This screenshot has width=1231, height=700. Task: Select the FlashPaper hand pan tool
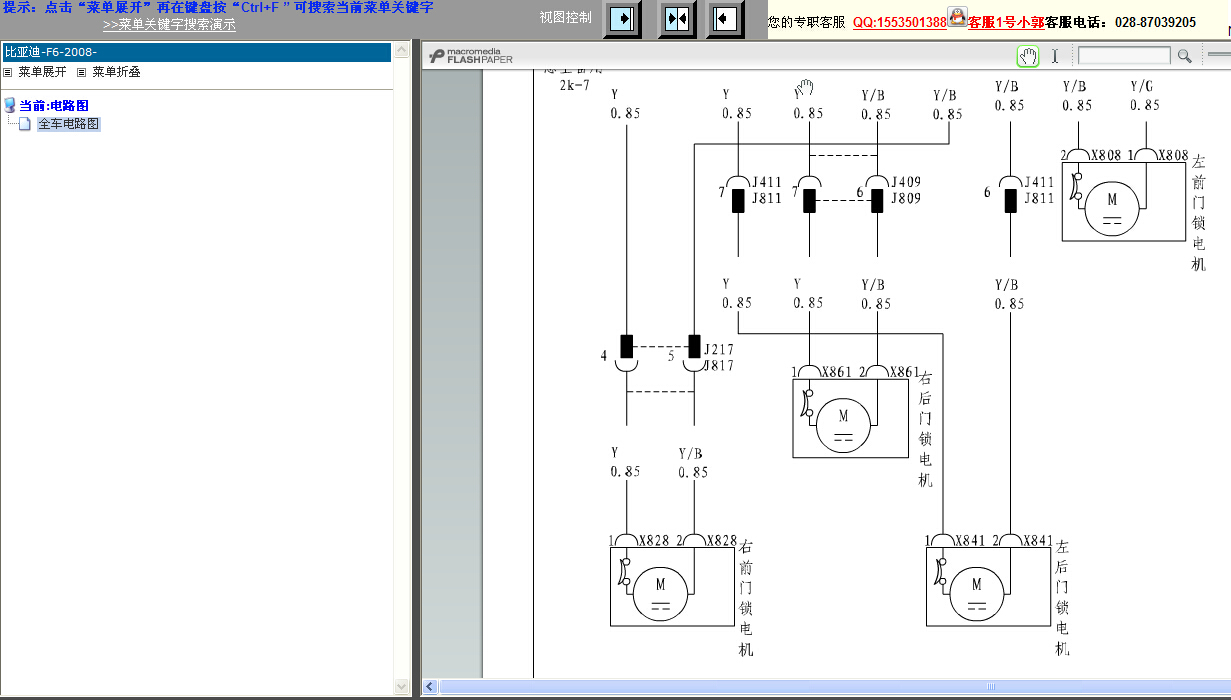pyautogui.click(x=1028, y=56)
